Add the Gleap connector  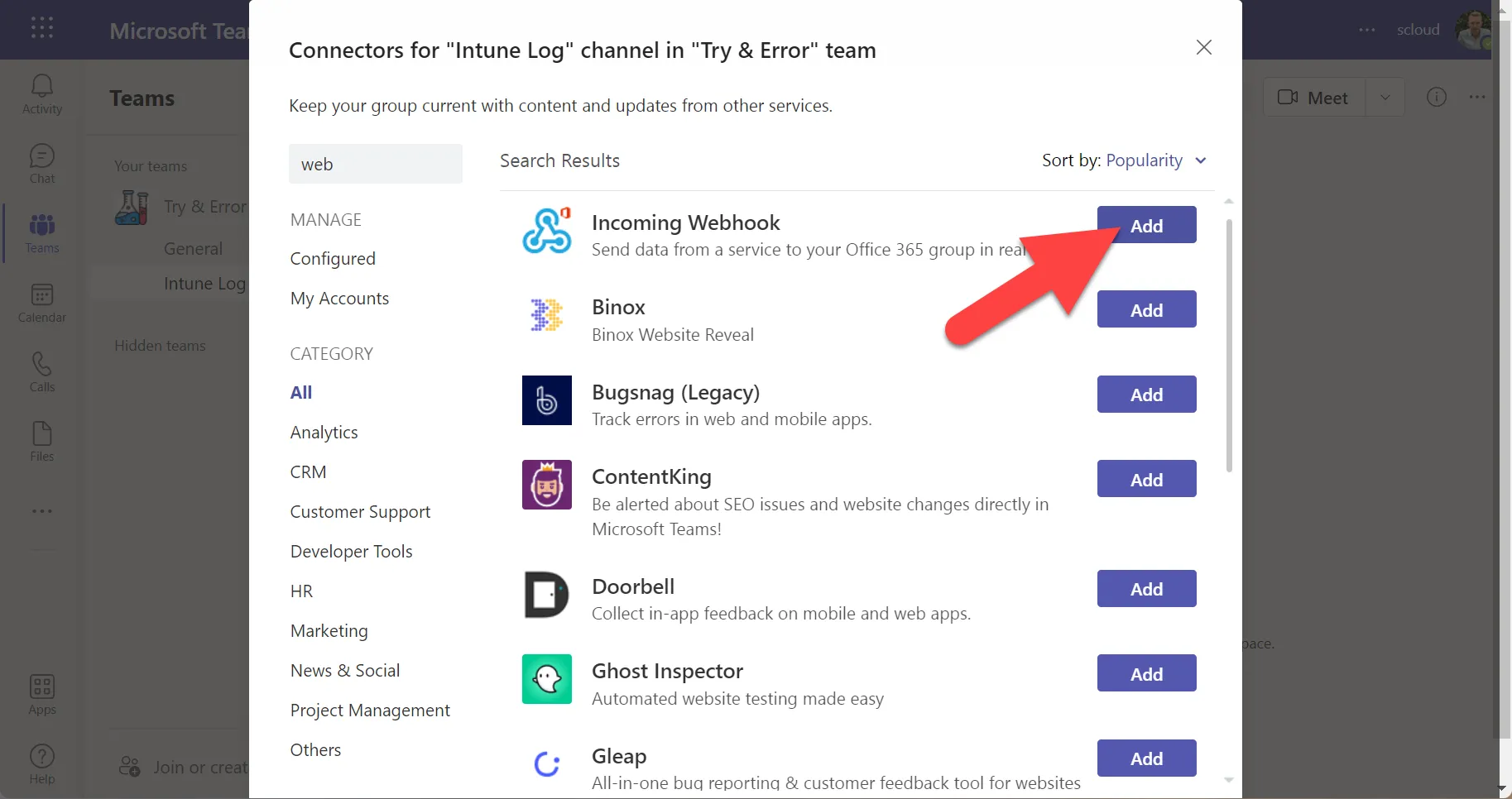[x=1146, y=758]
